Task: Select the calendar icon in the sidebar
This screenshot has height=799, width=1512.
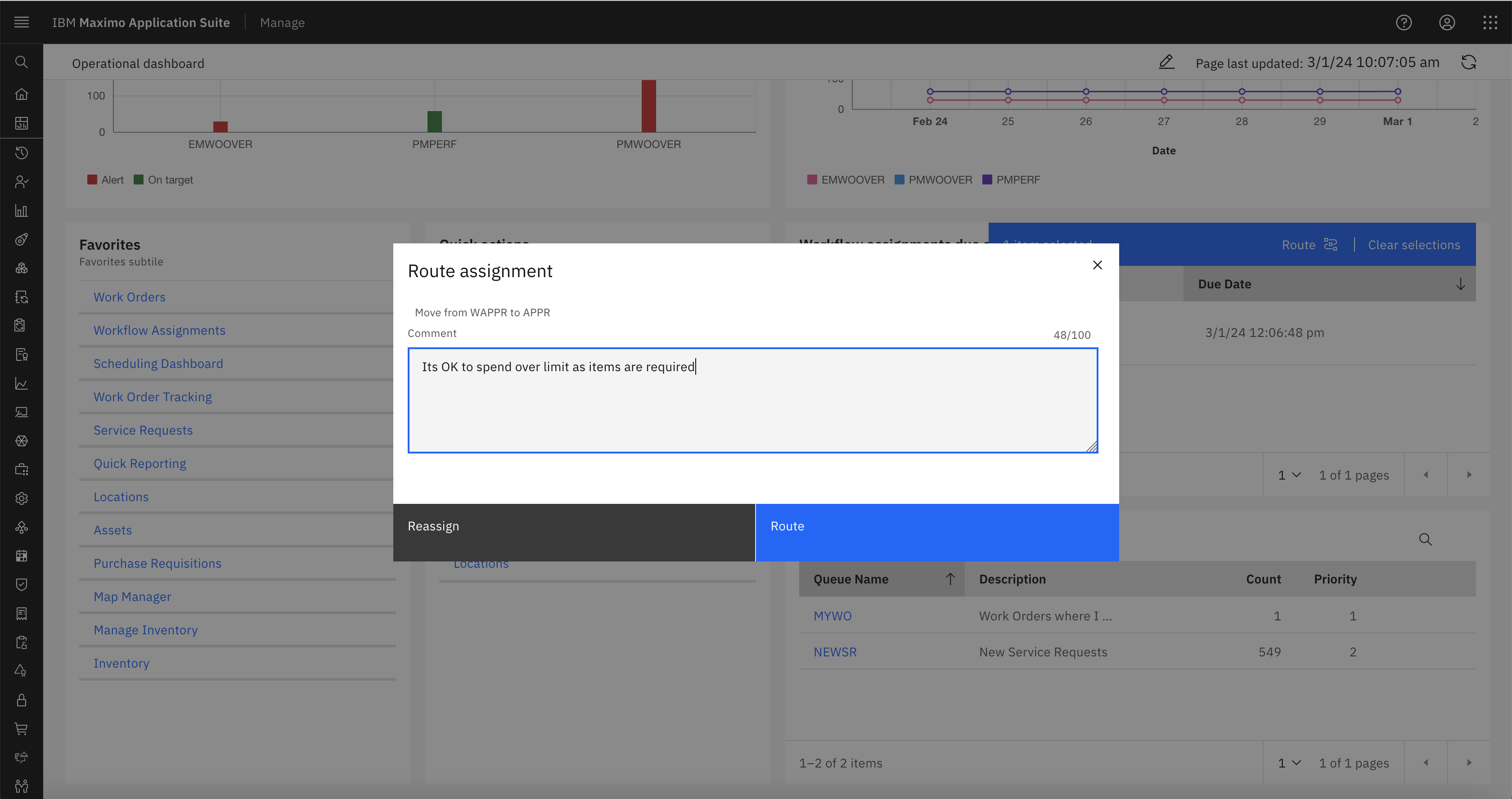Action: tap(22, 556)
